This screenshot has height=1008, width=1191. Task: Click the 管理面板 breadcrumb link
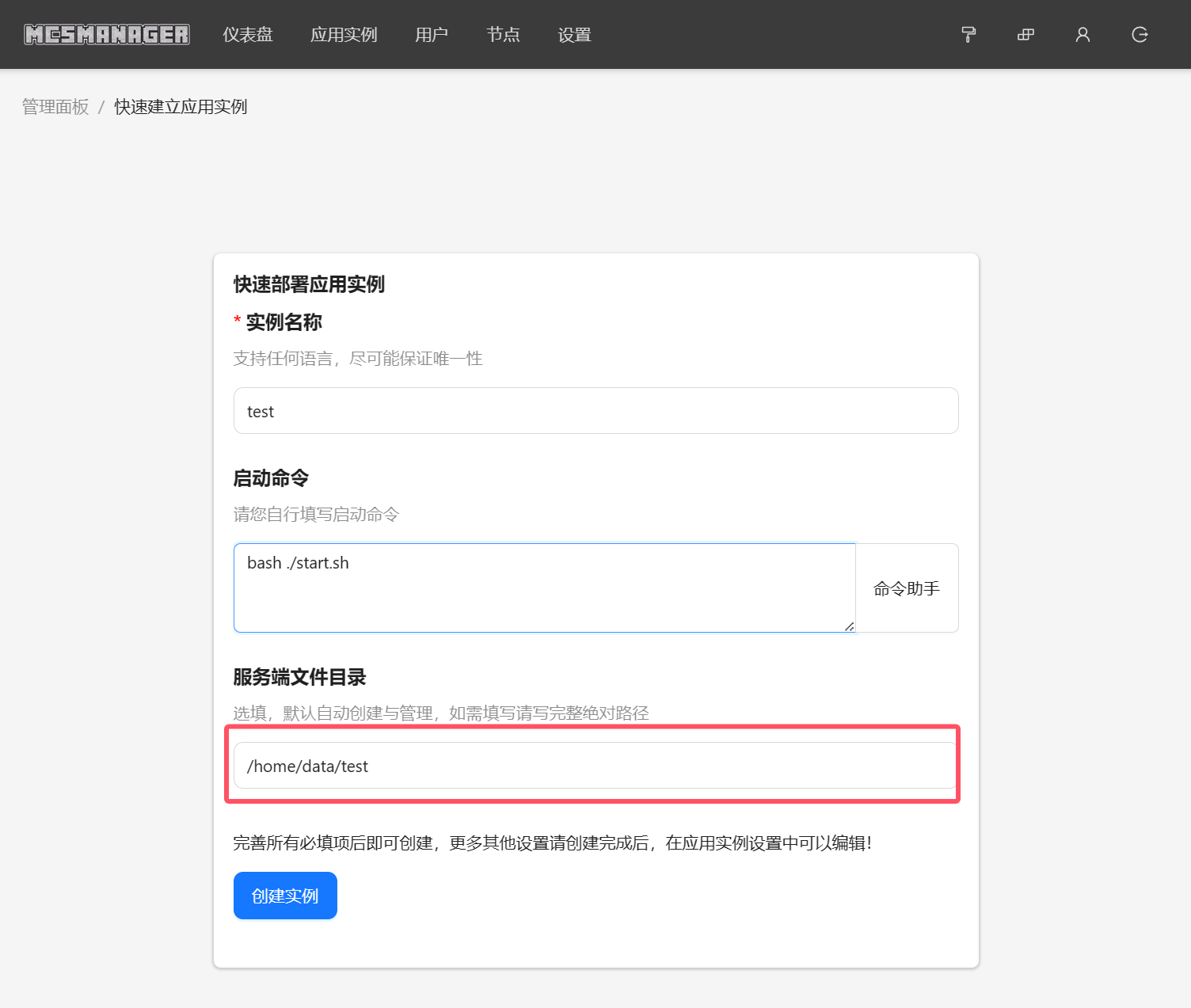click(55, 107)
